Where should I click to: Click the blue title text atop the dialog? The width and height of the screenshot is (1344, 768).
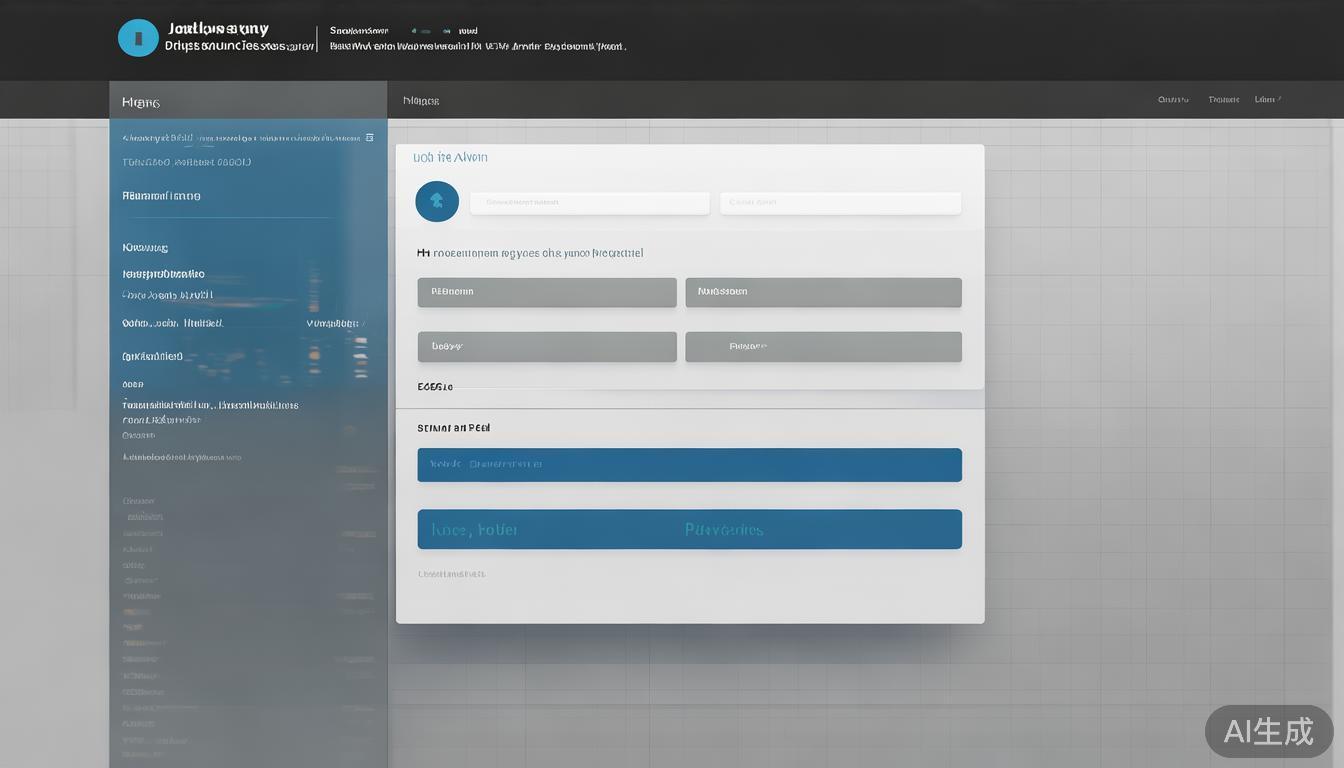pos(450,157)
